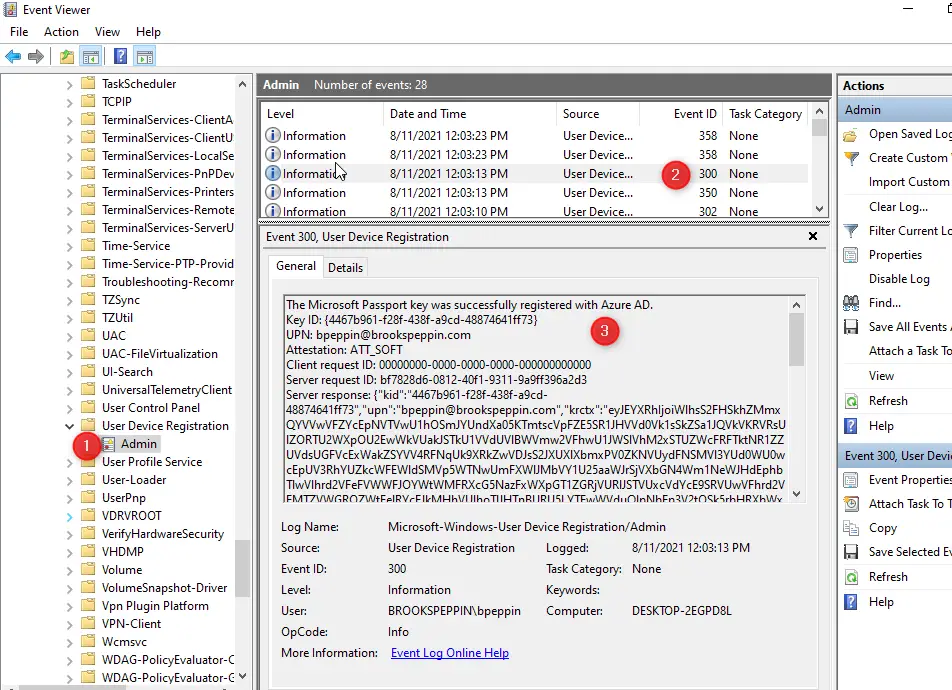Image resolution: width=952 pixels, height=690 pixels.
Task: Click the blue Help toolbar icon
Action: (x=121, y=56)
